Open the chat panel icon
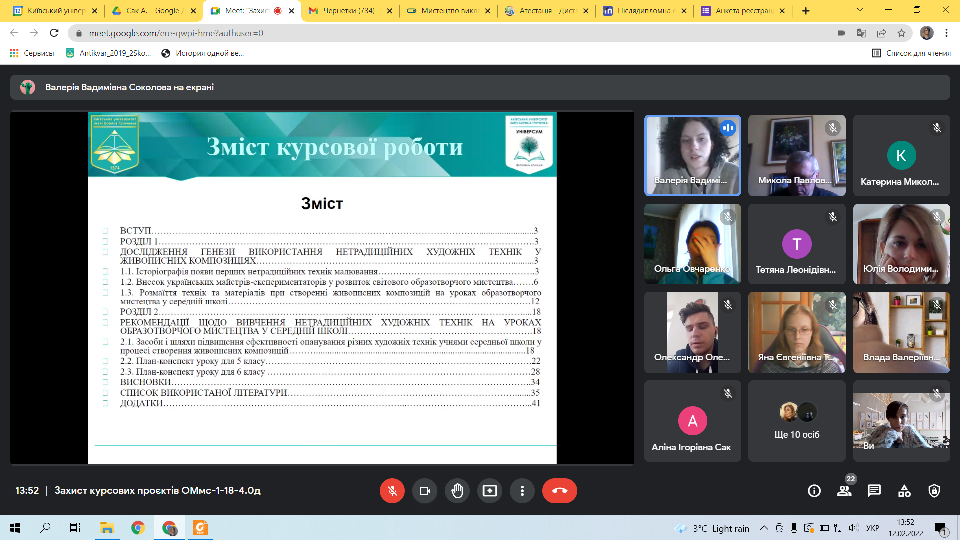The height and width of the screenshot is (540, 960). coord(874,491)
